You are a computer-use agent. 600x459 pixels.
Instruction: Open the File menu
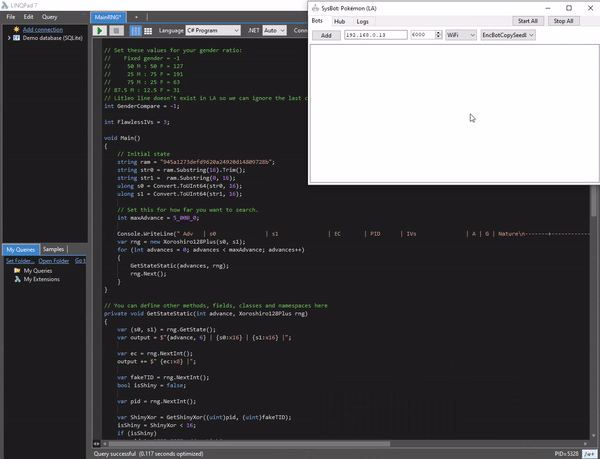pyautogui.click(x=11, y=17)
